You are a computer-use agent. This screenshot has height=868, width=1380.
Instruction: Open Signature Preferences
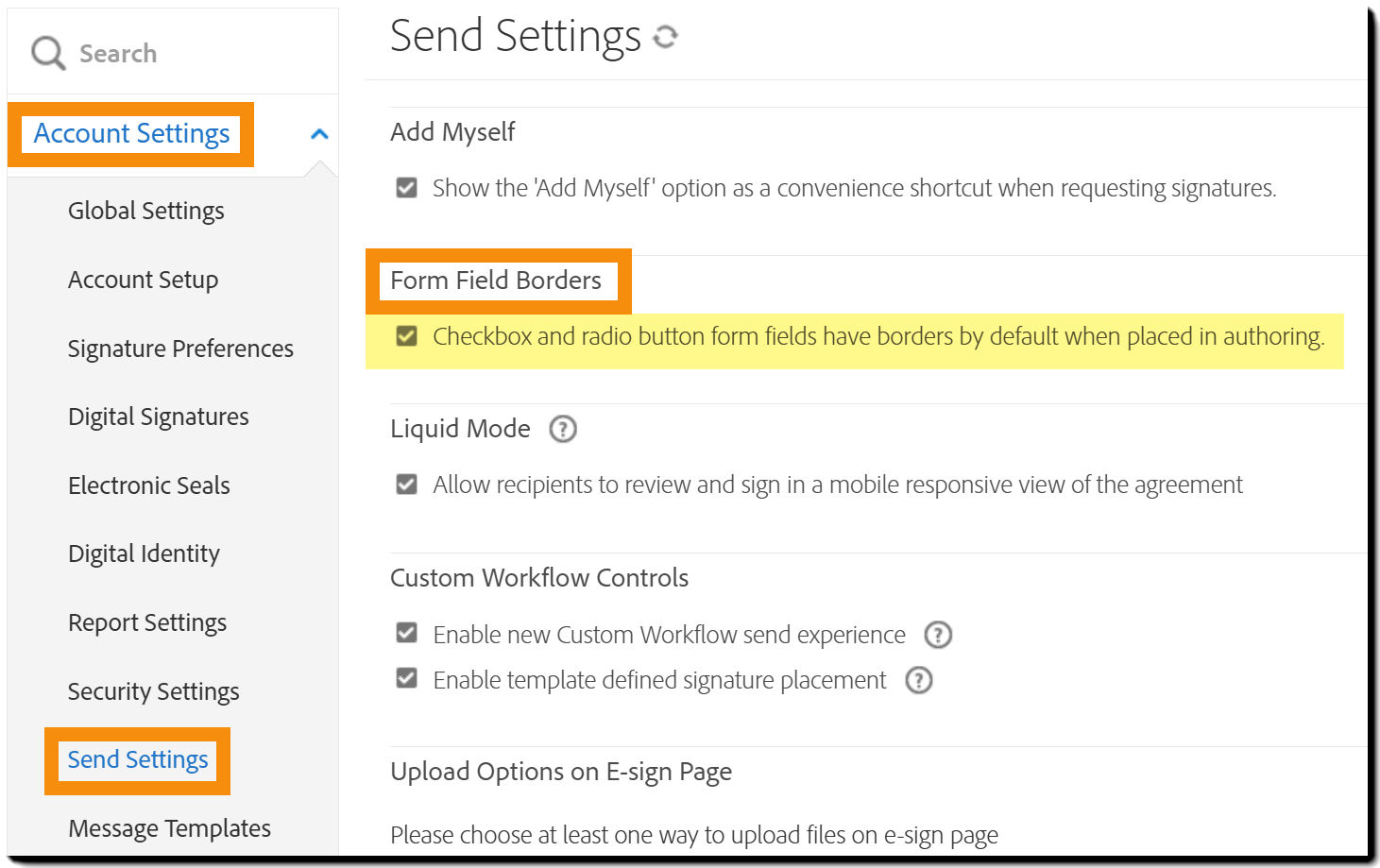pyautogui.click(x=180, y=349)
